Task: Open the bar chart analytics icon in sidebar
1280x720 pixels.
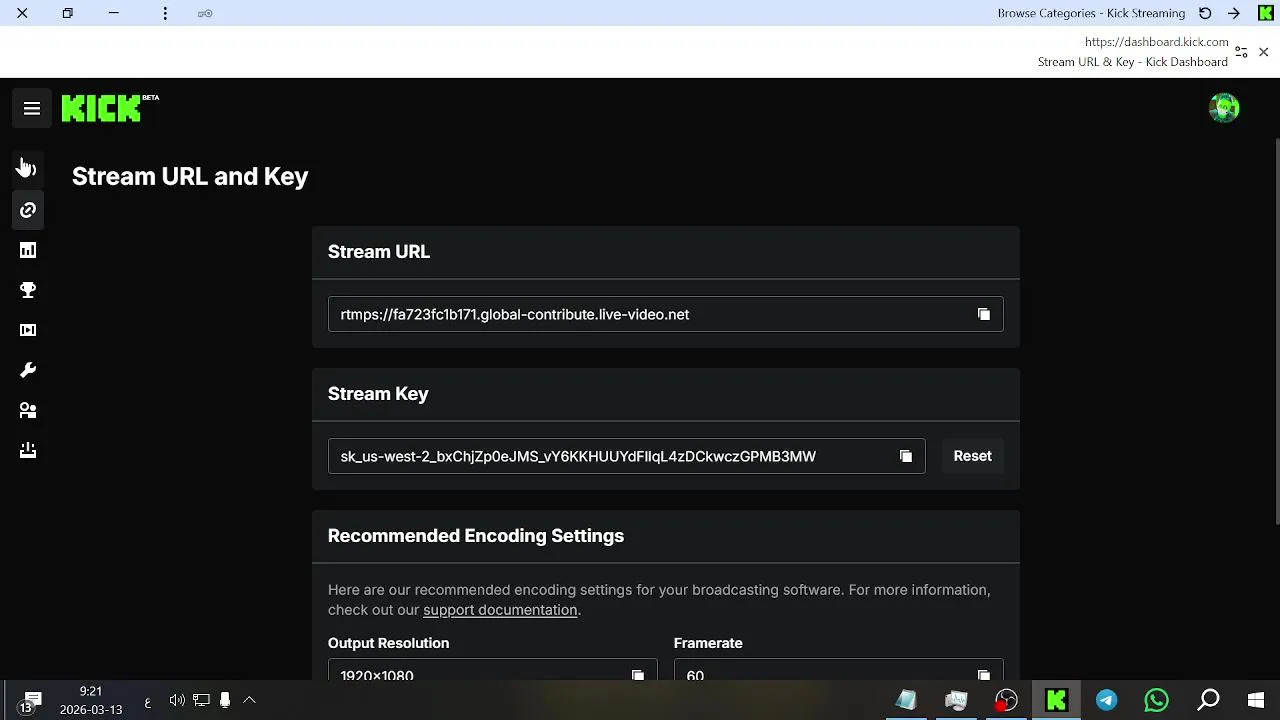Action: point(28,250)
